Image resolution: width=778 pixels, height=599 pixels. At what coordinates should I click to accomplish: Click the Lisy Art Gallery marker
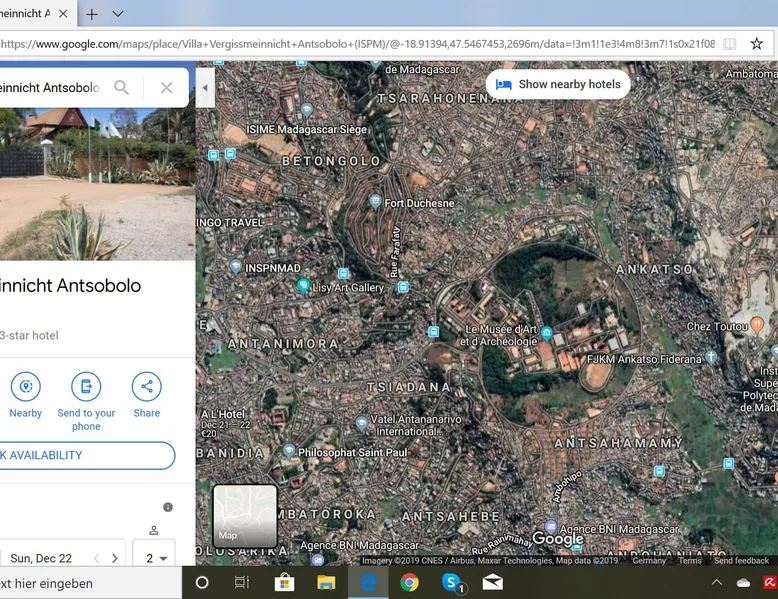[303, 286]
